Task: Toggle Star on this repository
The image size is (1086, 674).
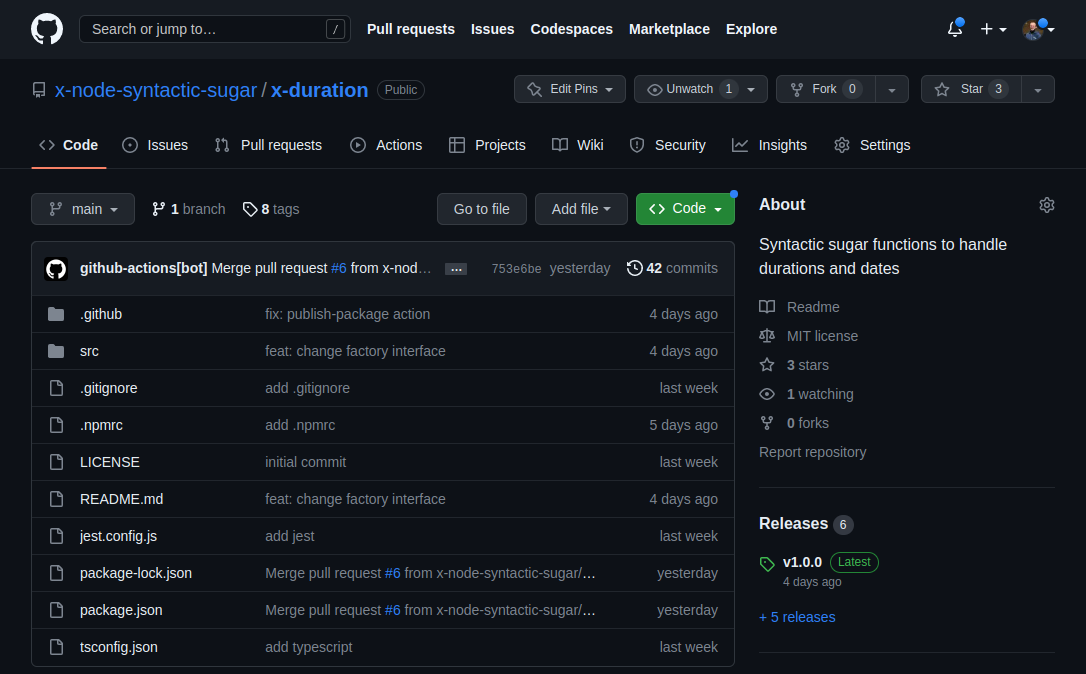Action: click(x=971, y=89)
